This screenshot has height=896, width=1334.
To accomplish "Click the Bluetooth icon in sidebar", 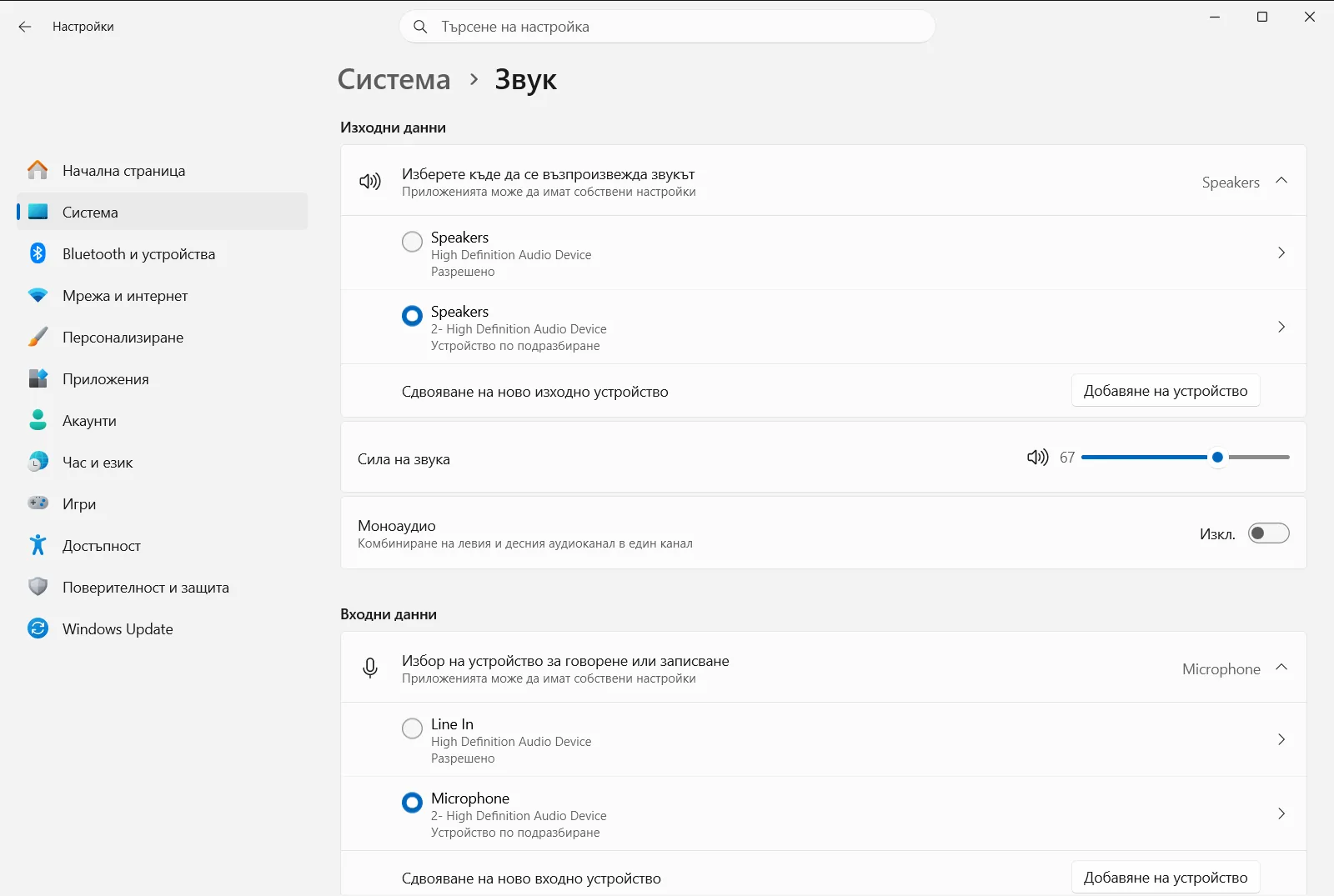I will point(38,253).
